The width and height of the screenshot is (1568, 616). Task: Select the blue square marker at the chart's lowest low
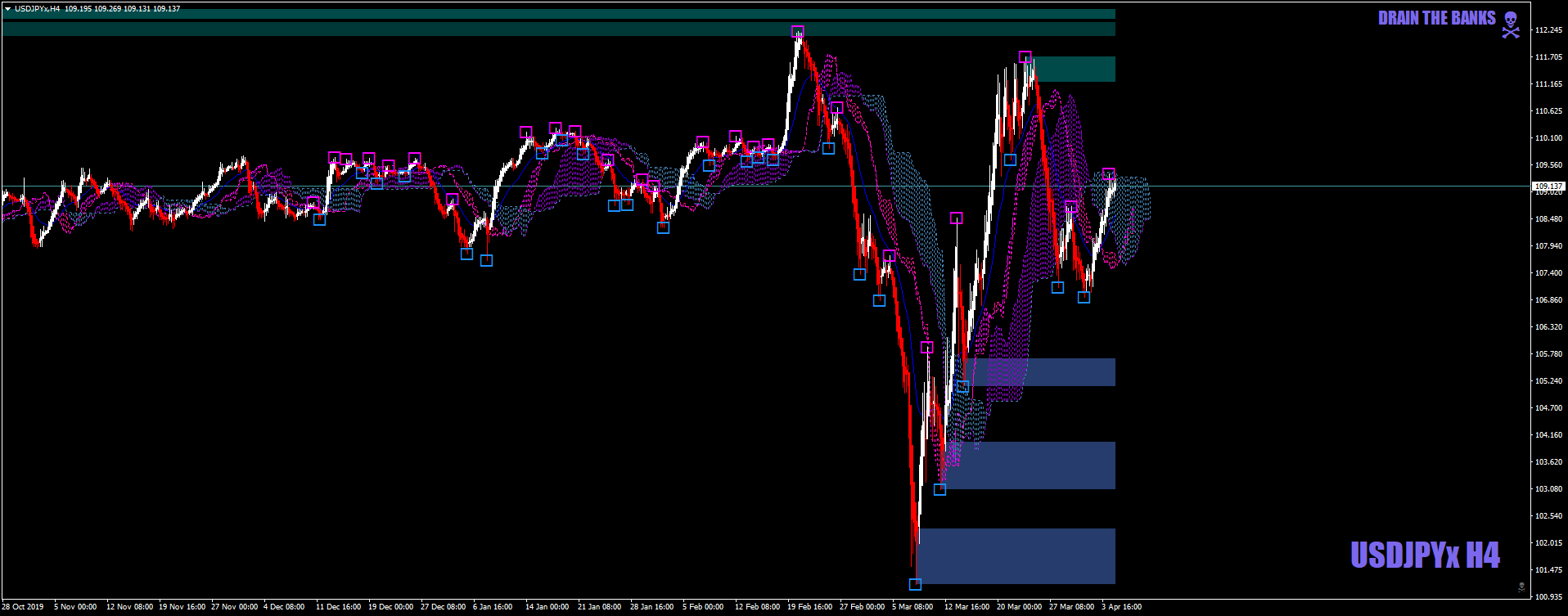[x=915, y=584]
